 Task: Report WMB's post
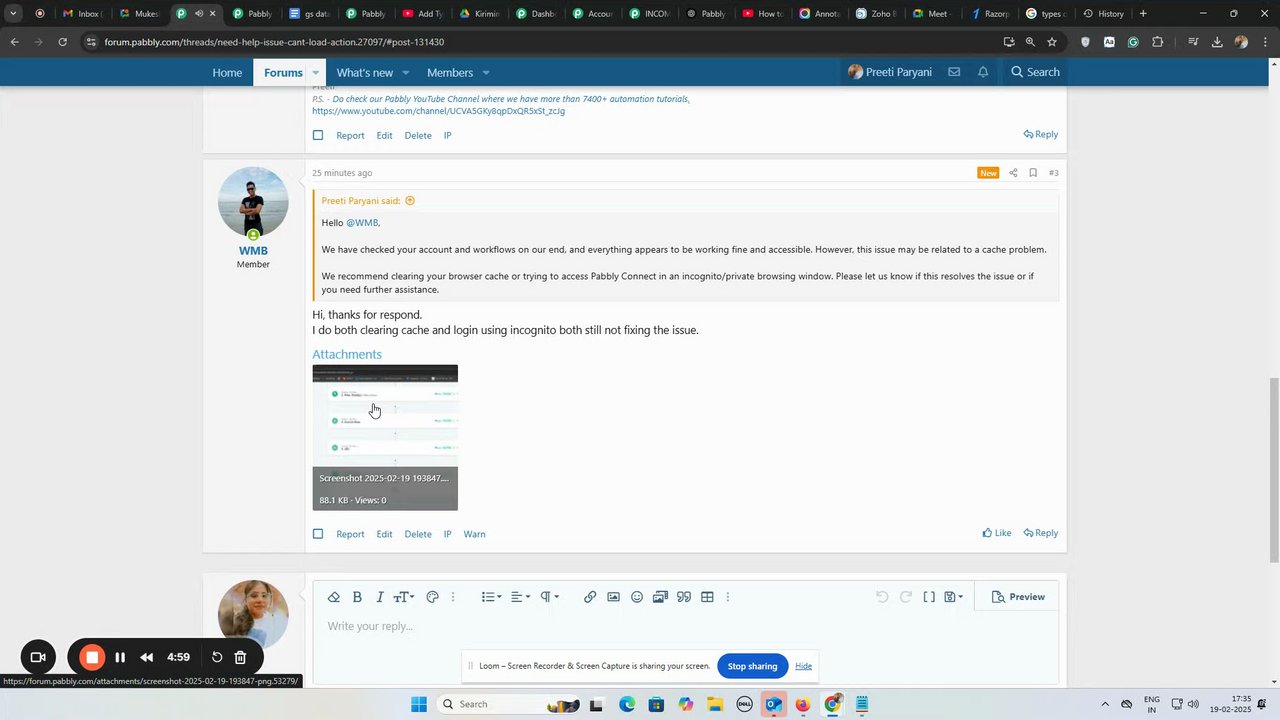pos(350,534)
